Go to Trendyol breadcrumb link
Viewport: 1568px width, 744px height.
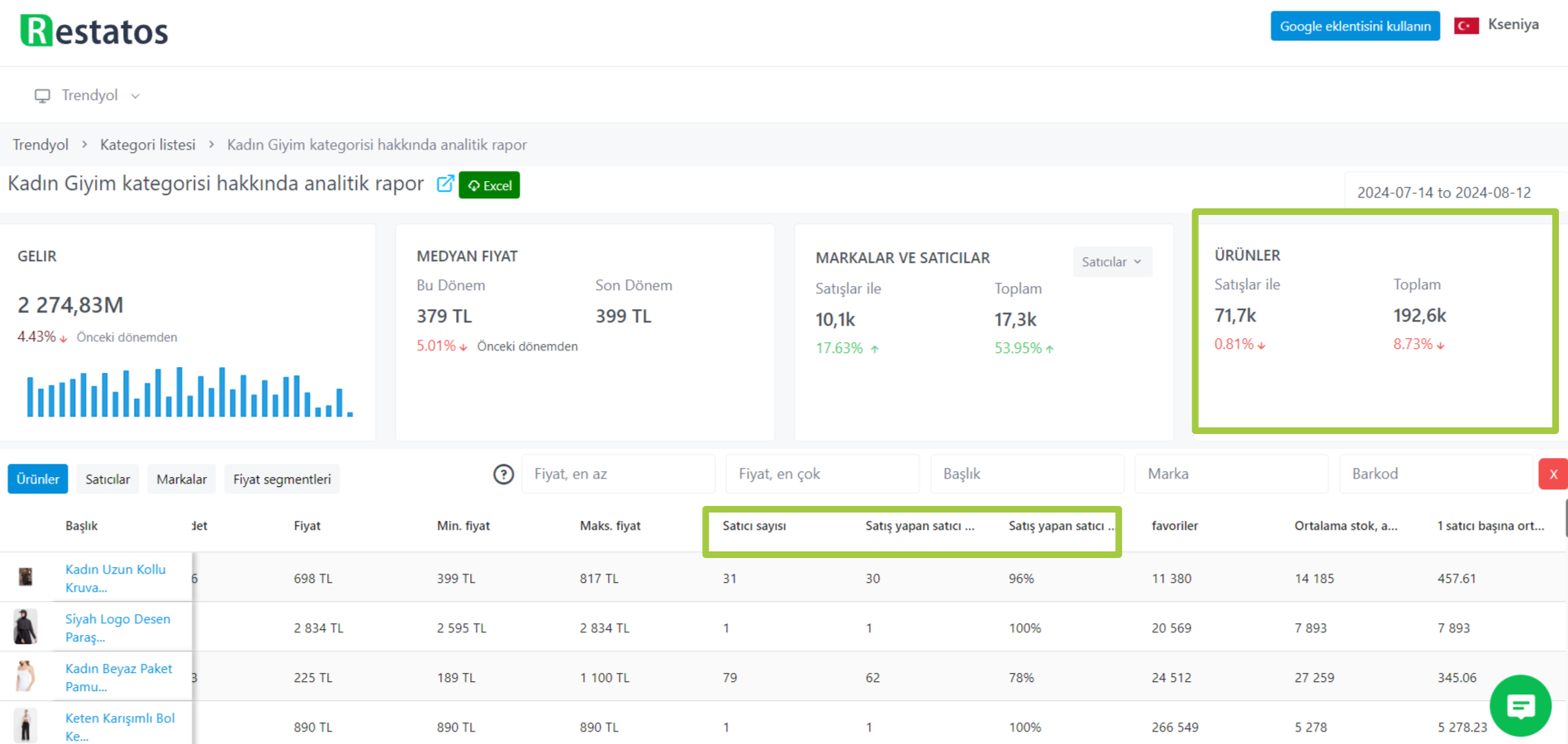[40, 145]
